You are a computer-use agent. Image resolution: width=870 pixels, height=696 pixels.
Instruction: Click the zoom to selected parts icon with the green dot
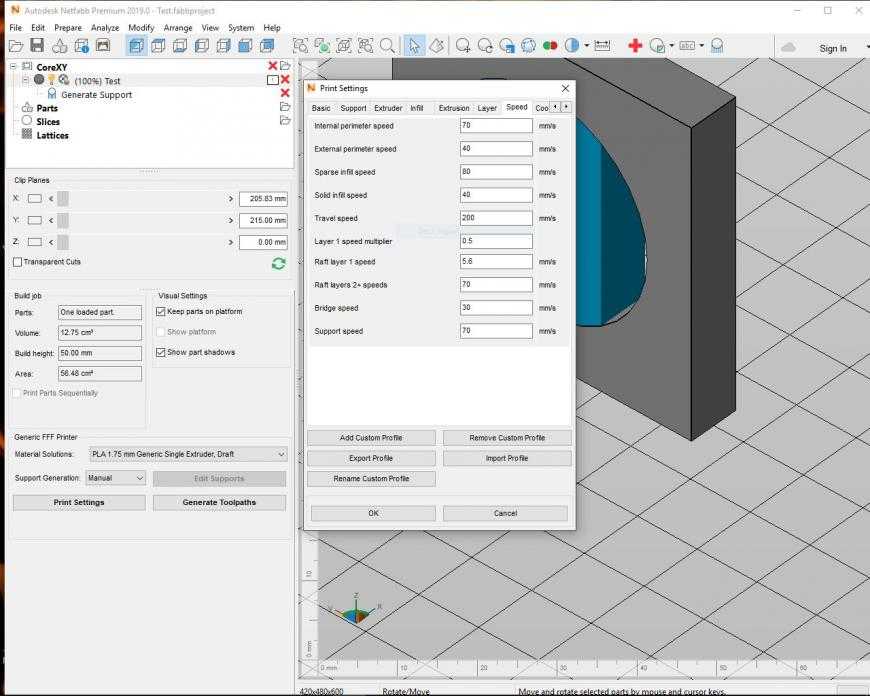click(x=322, y=46)
